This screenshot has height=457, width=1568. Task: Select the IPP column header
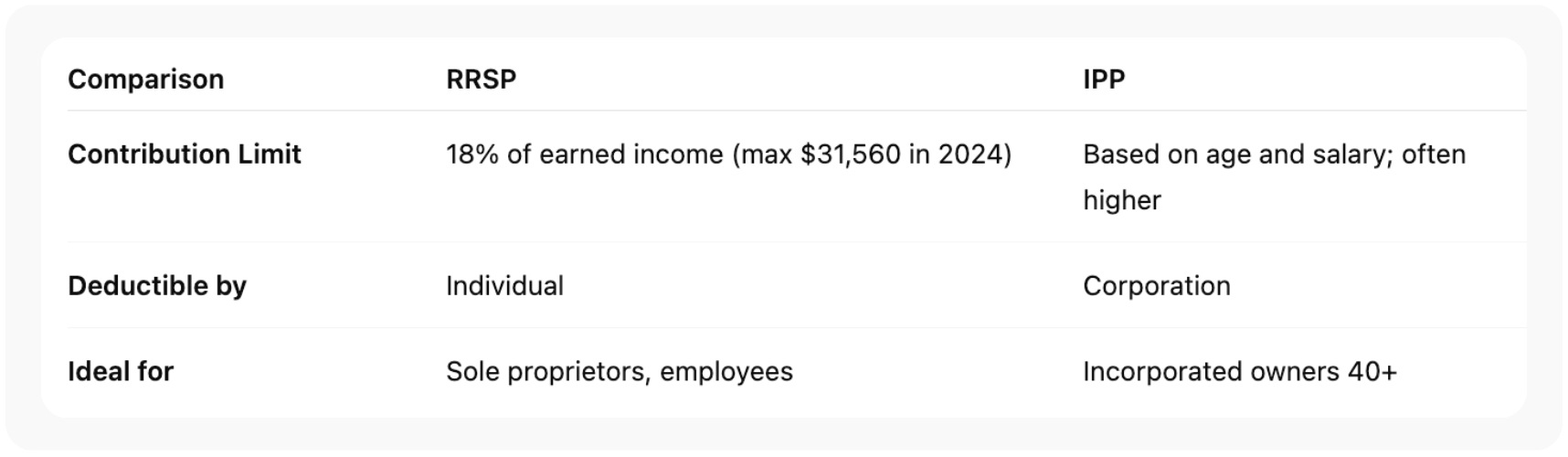pyautogui.click(x=1104, y=80)
